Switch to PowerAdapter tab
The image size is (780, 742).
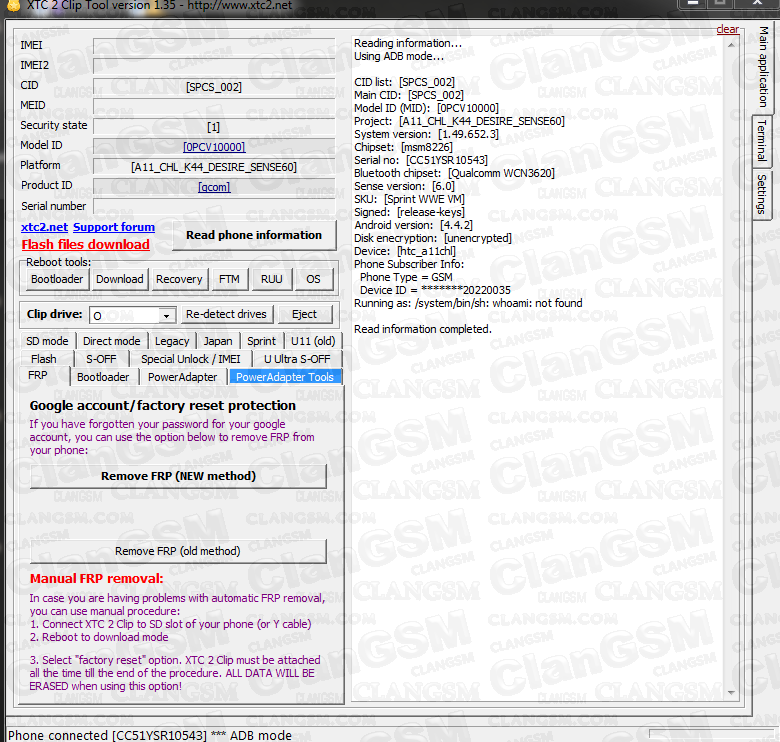click(183, 377)
